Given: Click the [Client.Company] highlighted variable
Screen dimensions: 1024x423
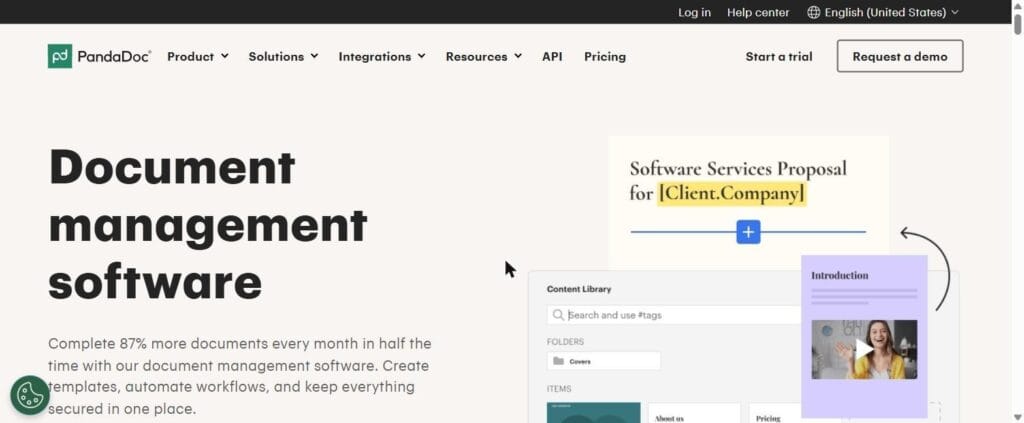Looking at the screenshot, I should coord(732,194).
